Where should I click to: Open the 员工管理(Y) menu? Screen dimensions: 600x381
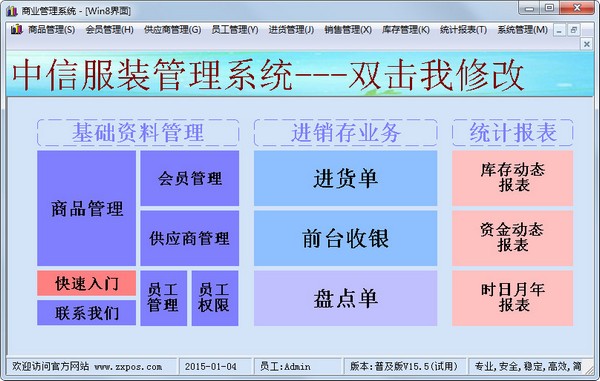coord(235,30)
